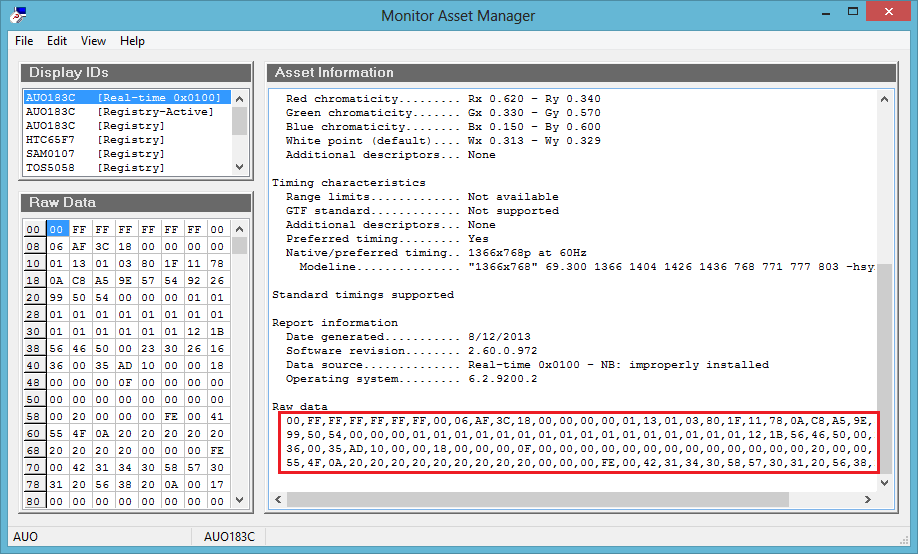
Task: Click the White point (default) line
Action: click(x=443, y=141)
